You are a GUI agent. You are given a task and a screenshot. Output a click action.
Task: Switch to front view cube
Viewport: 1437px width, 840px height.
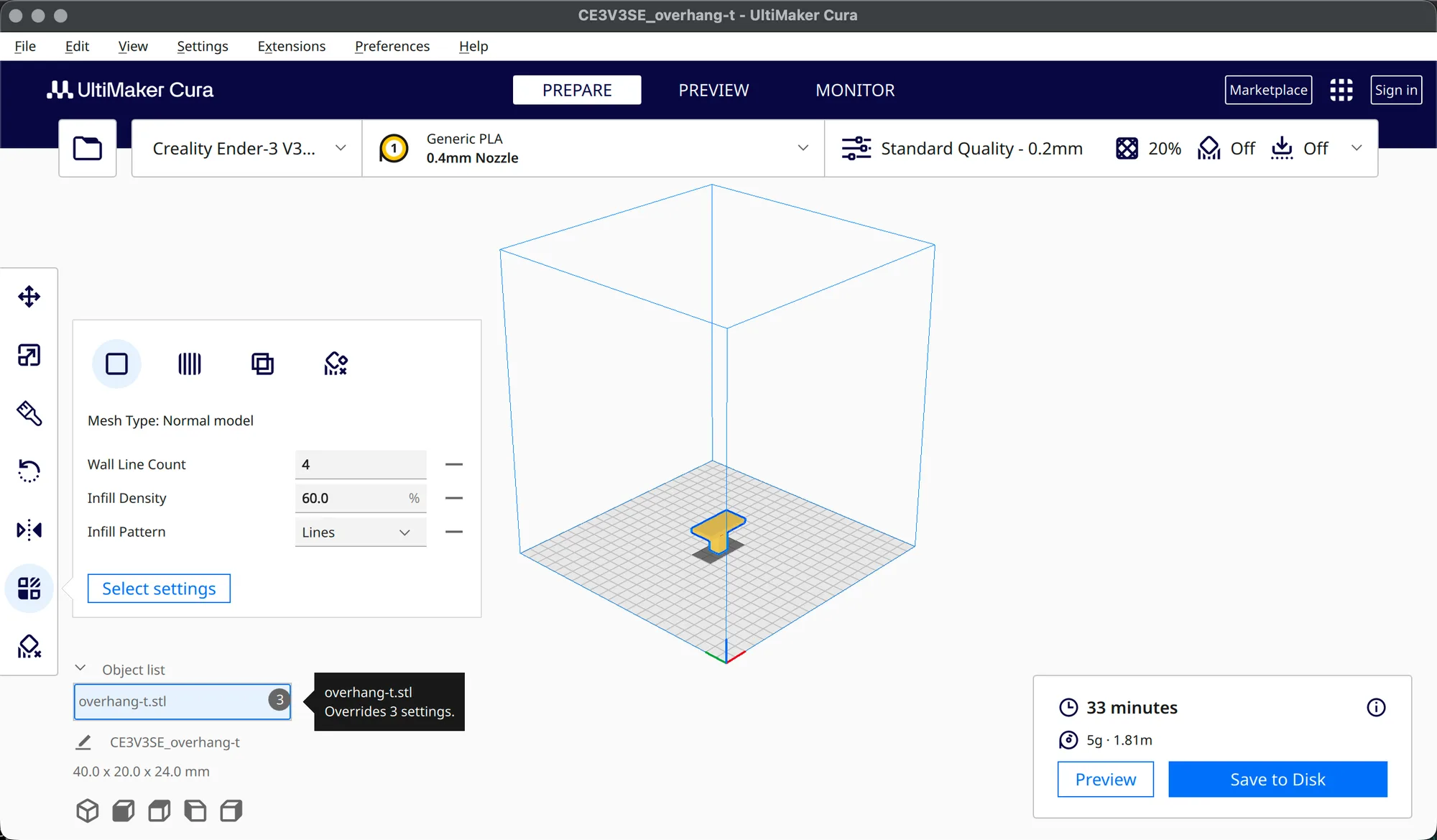click(x=124, y=811)
